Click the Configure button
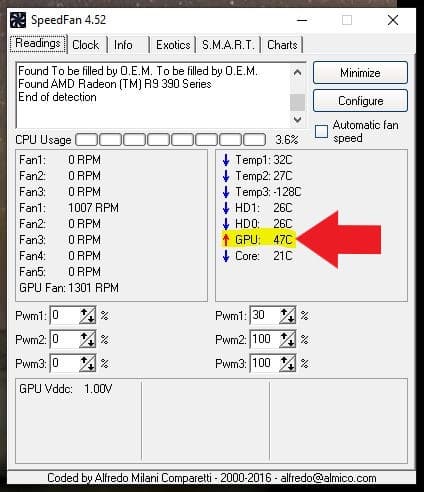The width and height of the screenshot is (424, 492). click(360, 101)
